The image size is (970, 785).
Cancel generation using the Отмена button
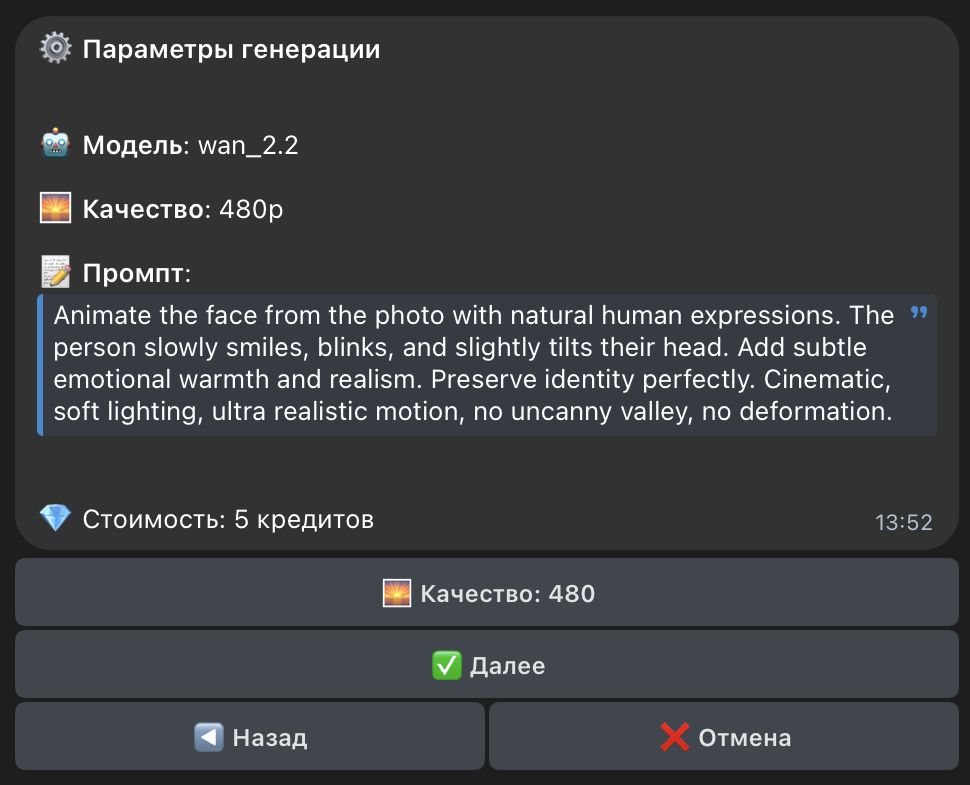pyautogui.click(x=723, y=736)
